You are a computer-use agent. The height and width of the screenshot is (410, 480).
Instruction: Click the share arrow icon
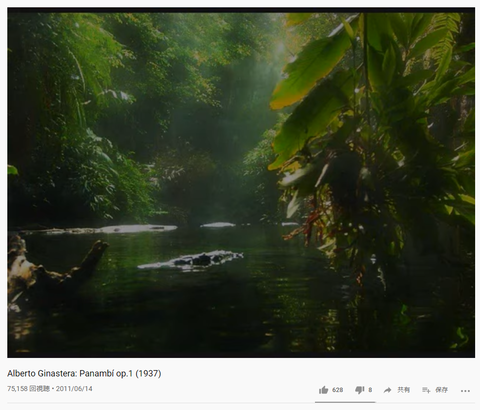coord(387,390)
